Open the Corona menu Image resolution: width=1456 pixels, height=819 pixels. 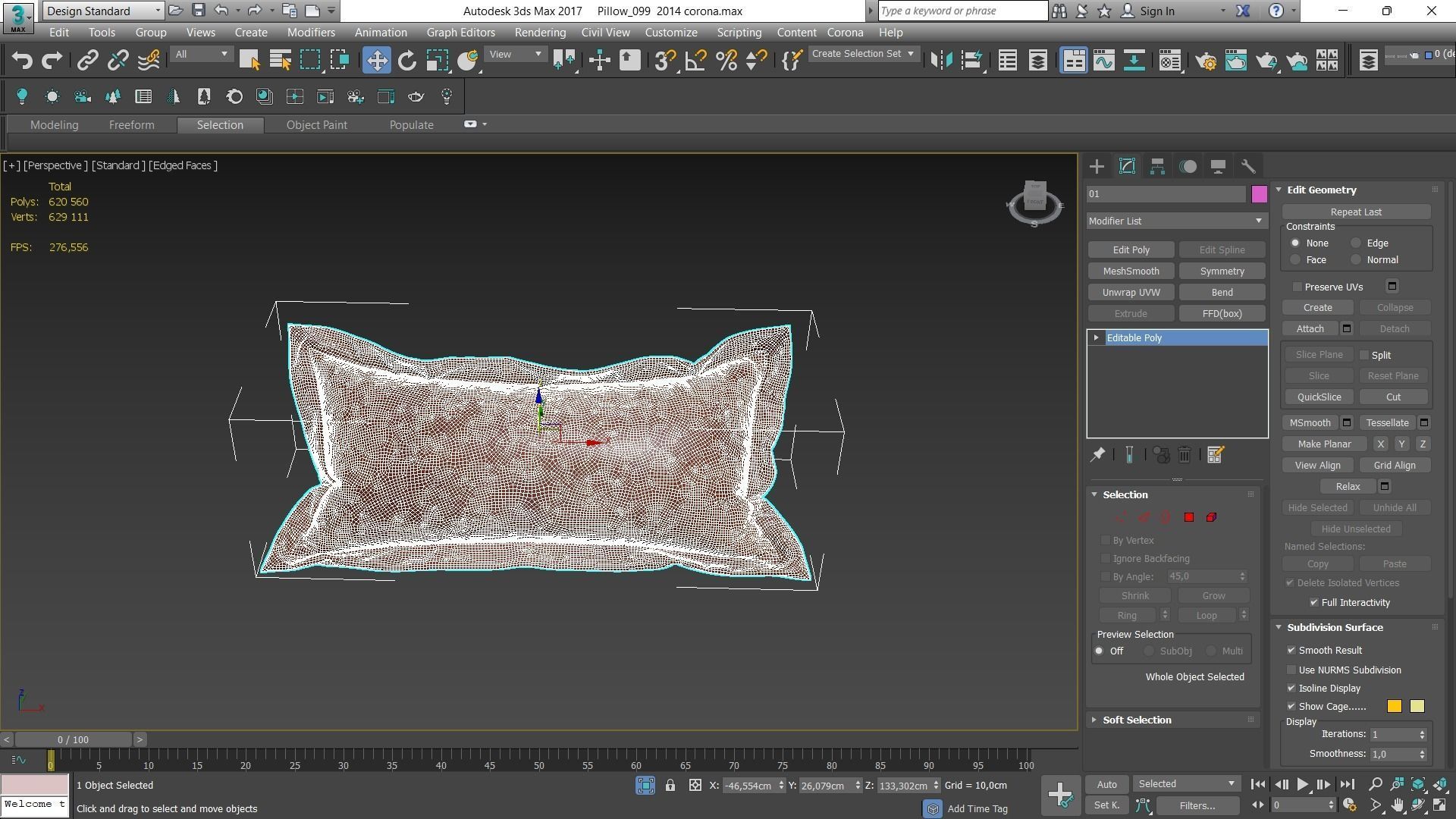click(x=845, y=33)
